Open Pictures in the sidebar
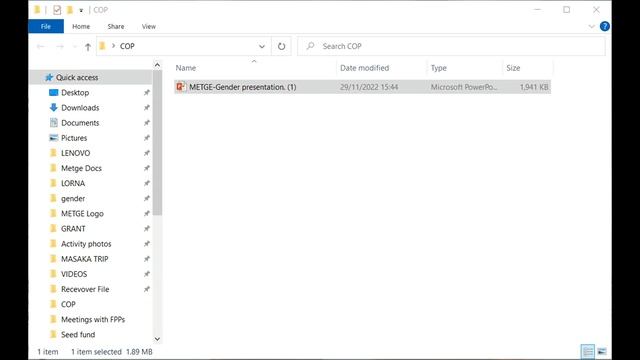 pos(74,138)
